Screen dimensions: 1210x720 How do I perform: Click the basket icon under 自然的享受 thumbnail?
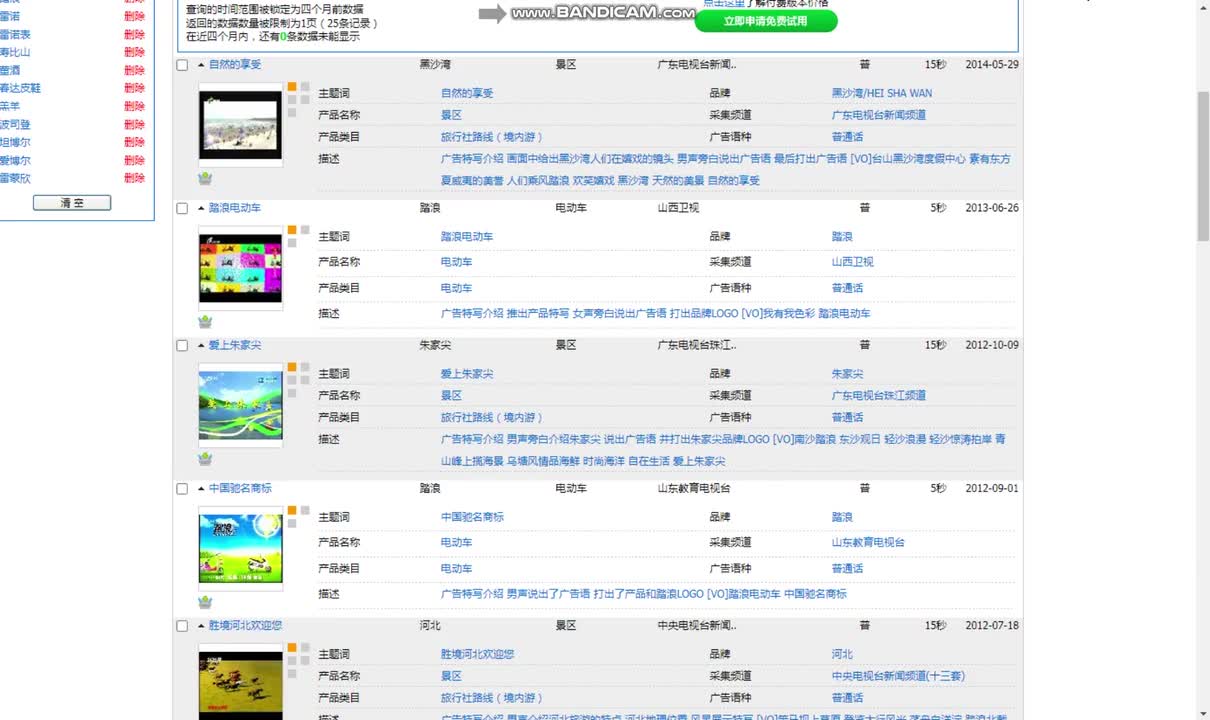pos(205,179)
